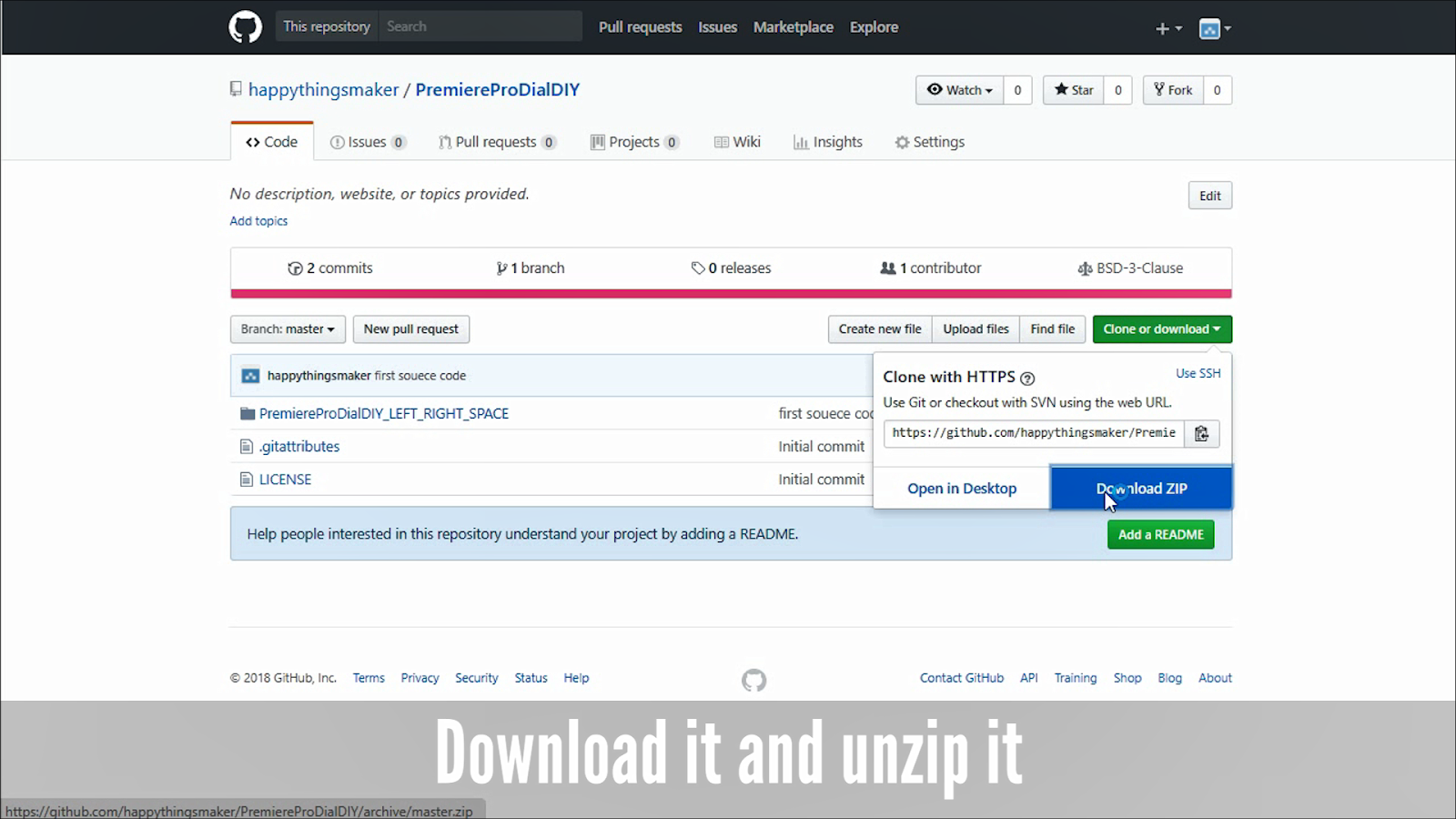Screen dimensions: 1456x819
Task: Click happythingsmaker avatar in commit row
Action: 250,376
